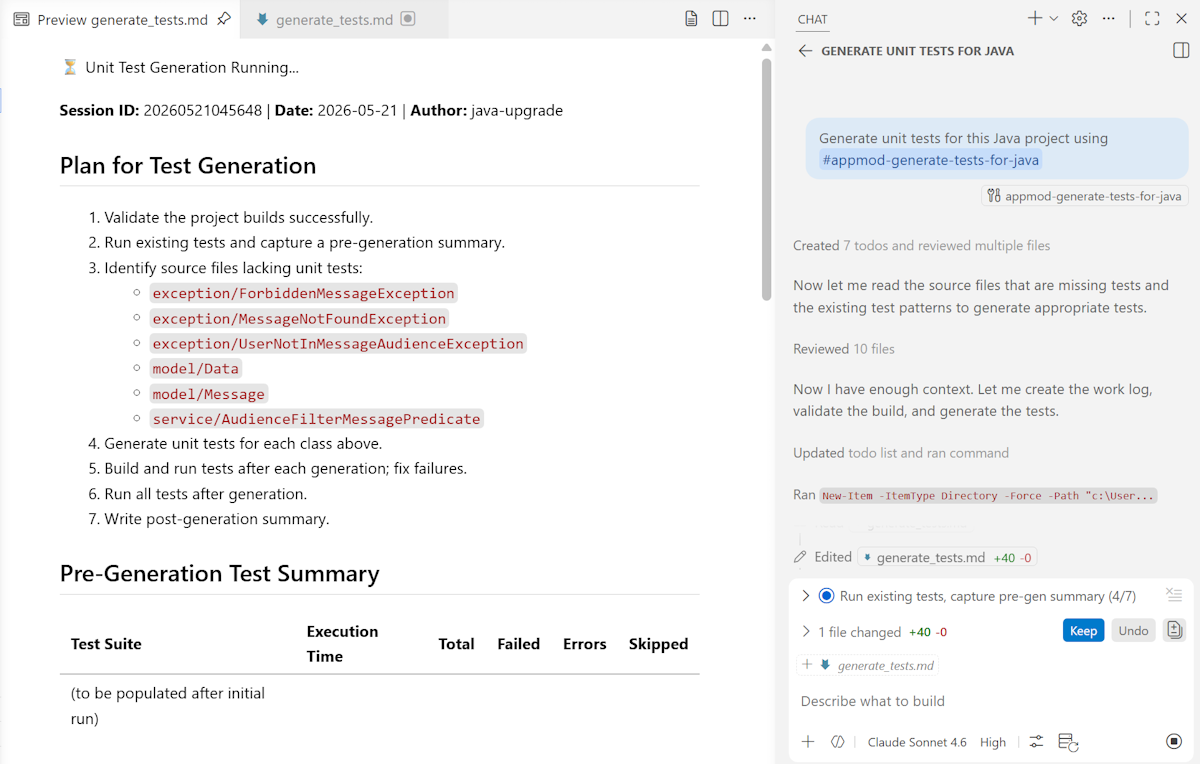Expand the 1 file changed section
Image resolution: width=1200 pixels, height=764 pixels.
coord(806,632)
